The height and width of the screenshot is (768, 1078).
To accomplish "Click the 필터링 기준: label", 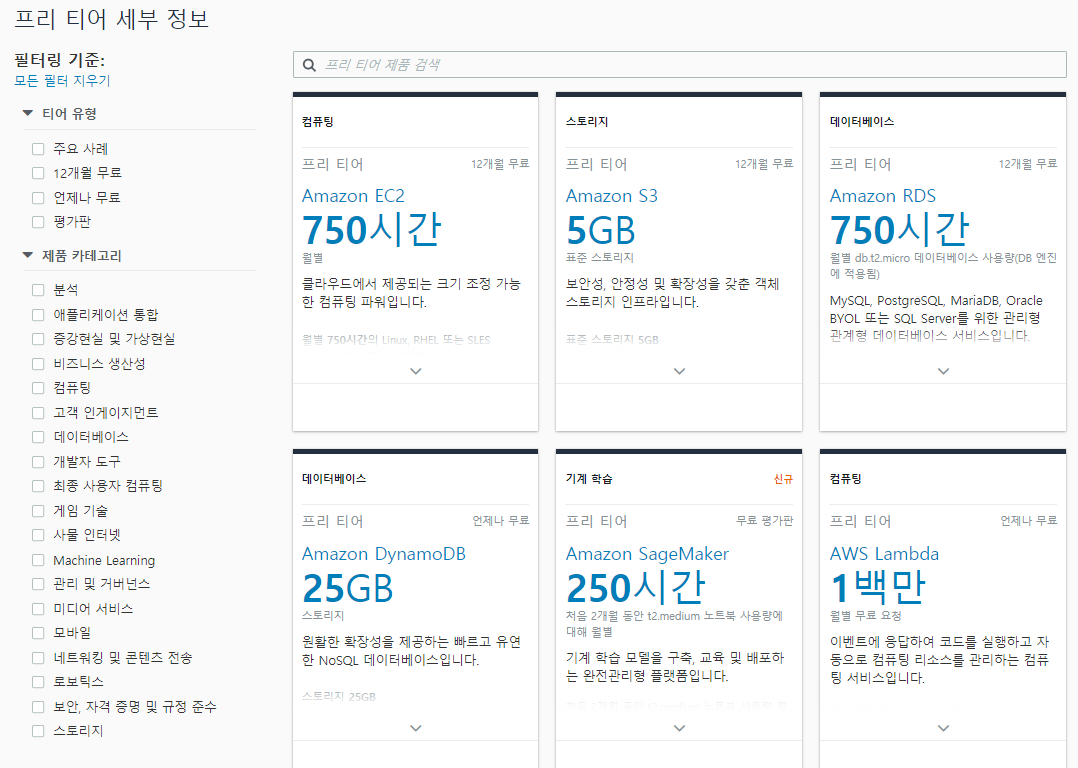I will [x=60, y=60].
